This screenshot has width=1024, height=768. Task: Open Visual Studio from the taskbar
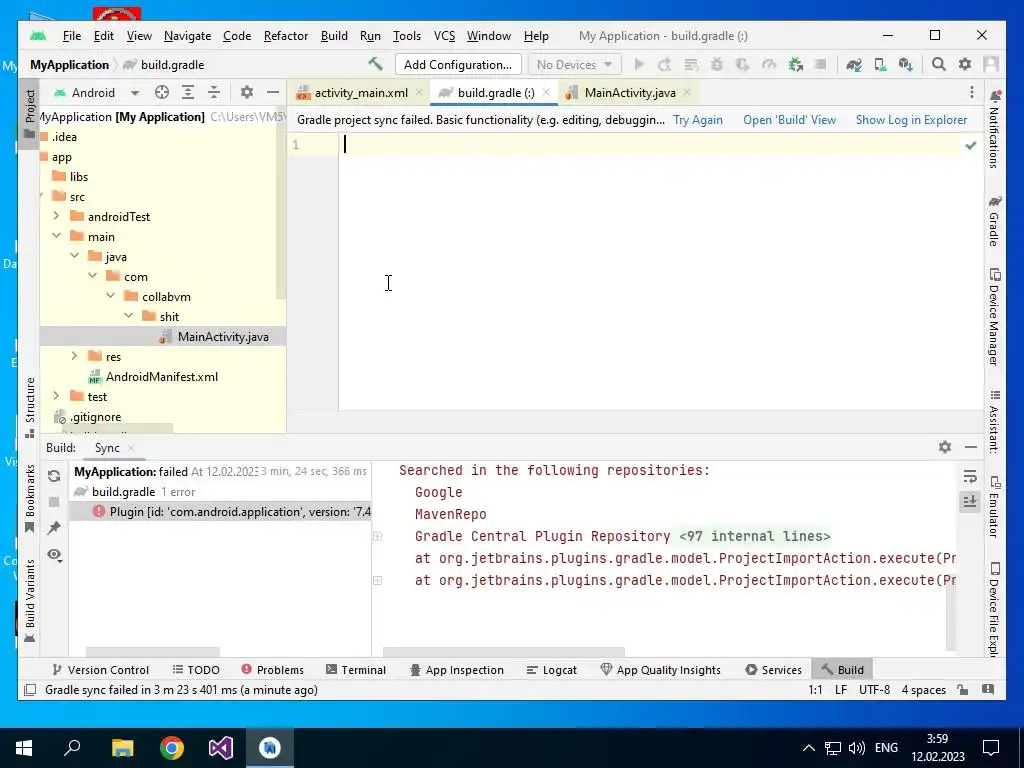tap(221, 748)
